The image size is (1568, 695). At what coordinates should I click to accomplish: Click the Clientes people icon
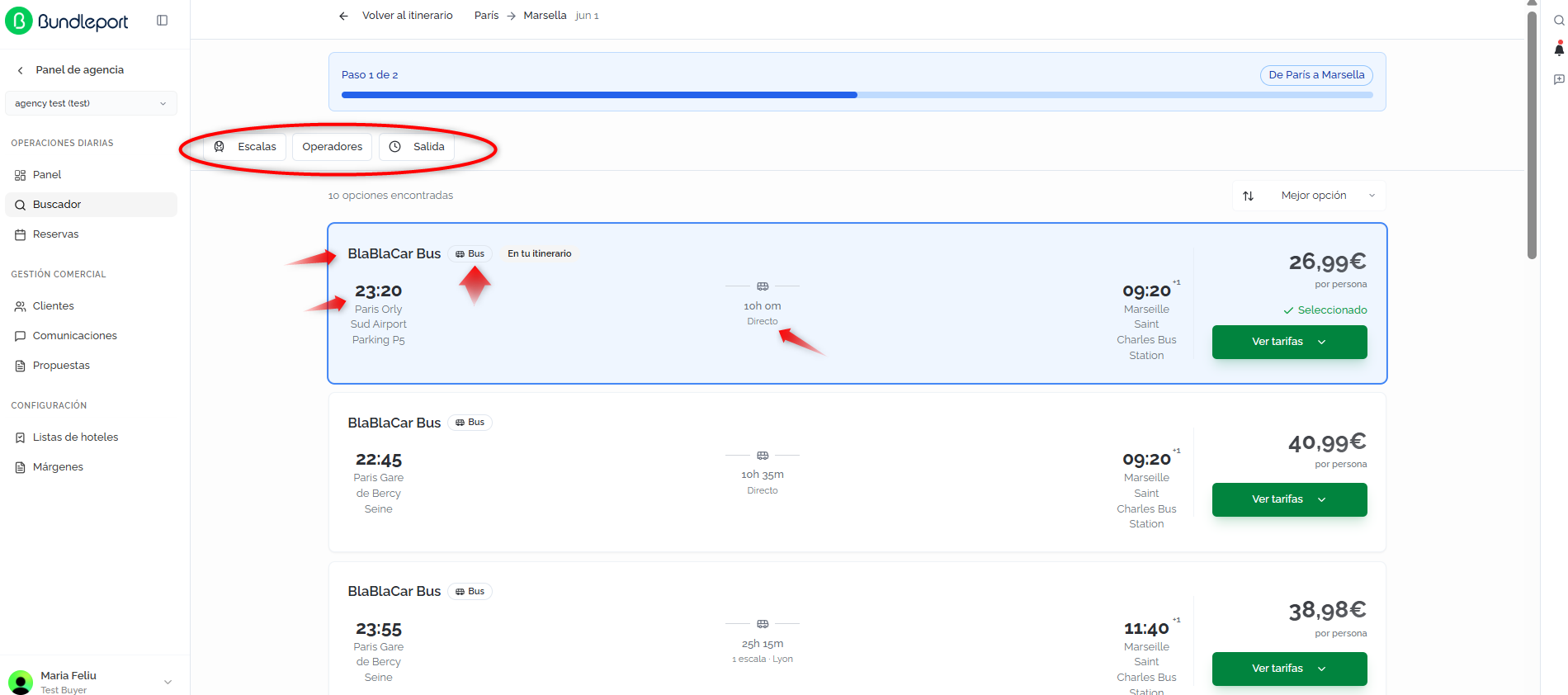click(x=21, y=306)
